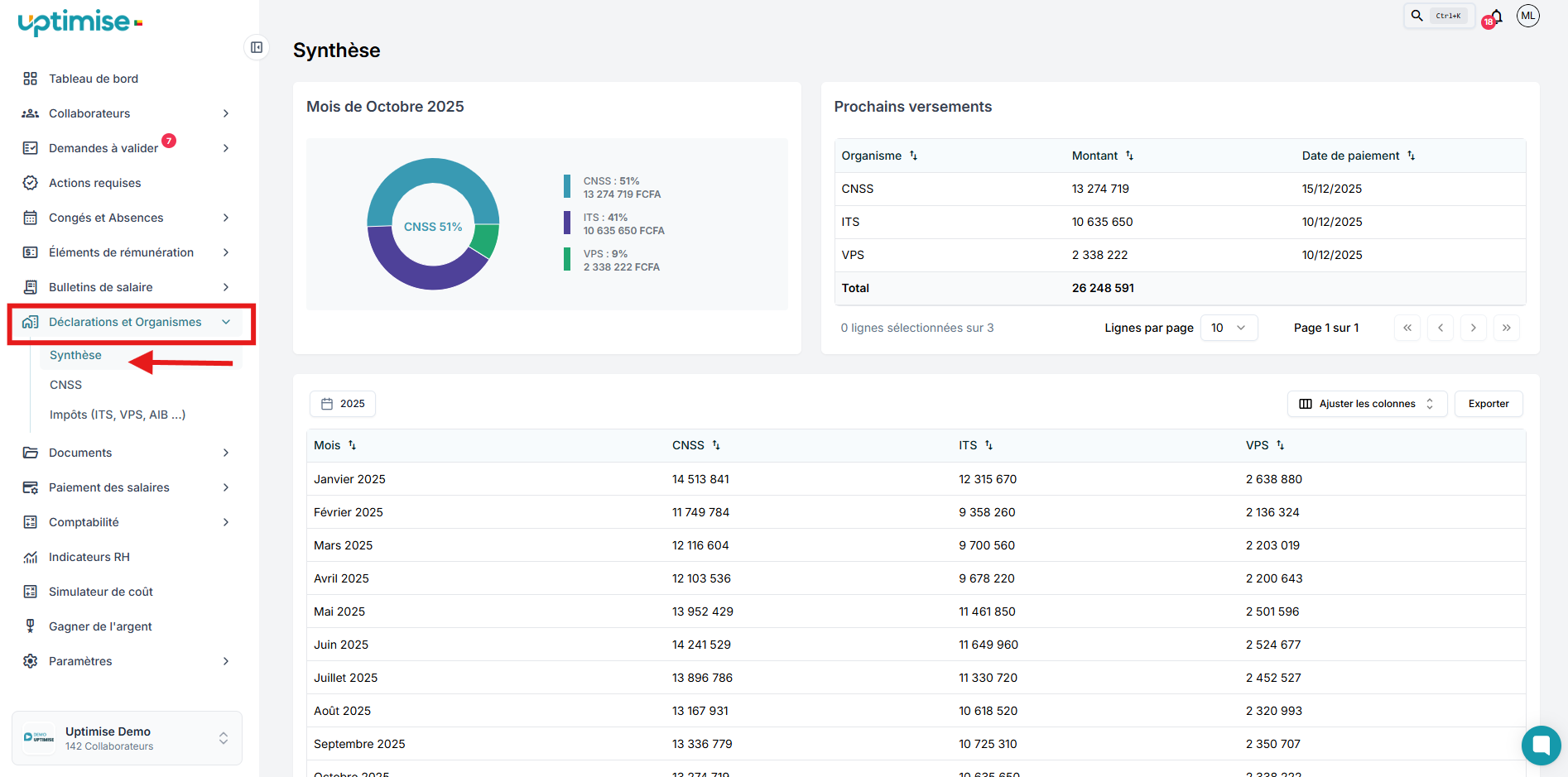This screenshot has height=777, width=1568.
Task: Sort by Date de paiement icon
Action: click(x=1411, y=156)
